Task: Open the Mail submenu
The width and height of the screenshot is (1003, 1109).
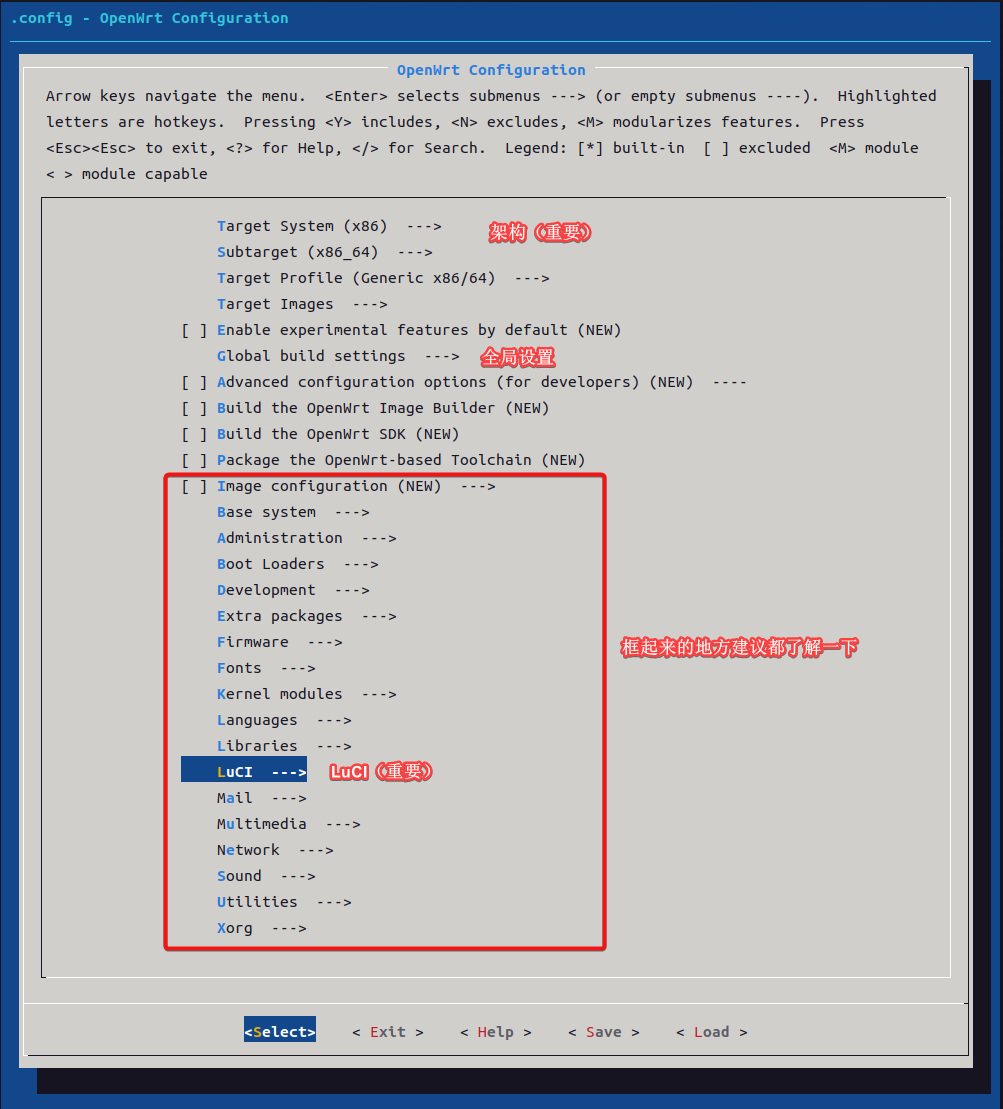Action: pos(262,799)
